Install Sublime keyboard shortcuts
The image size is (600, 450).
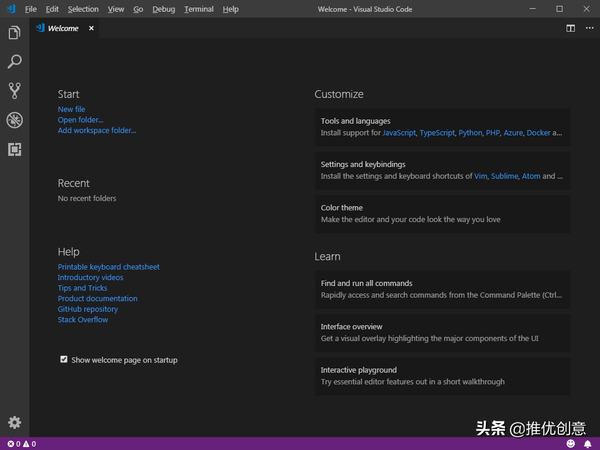[504, 176]
